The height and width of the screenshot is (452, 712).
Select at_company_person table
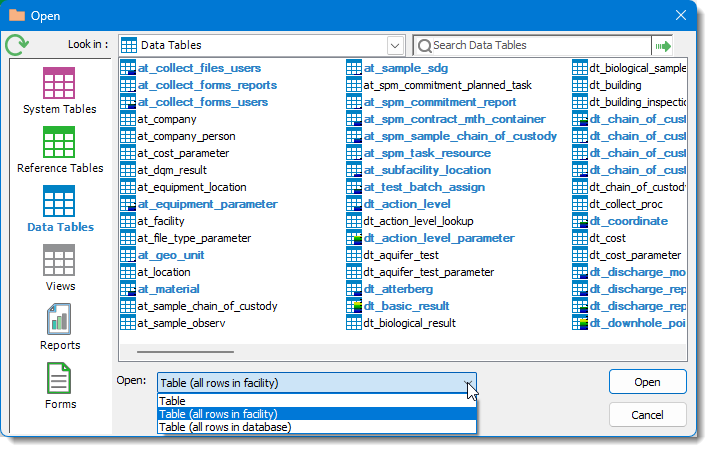(x=186, y=136)
